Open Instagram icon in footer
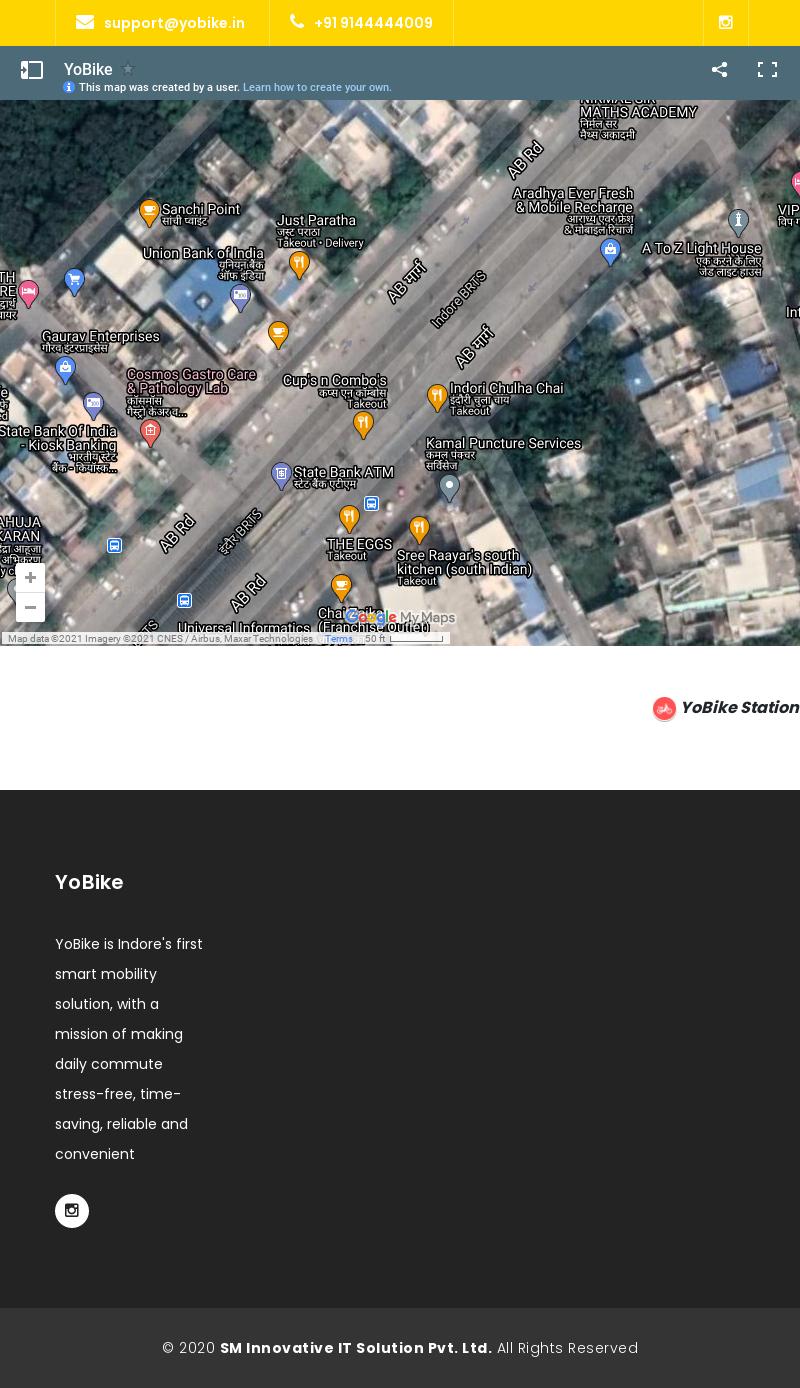800x1388 pixels. point(72,1211)
